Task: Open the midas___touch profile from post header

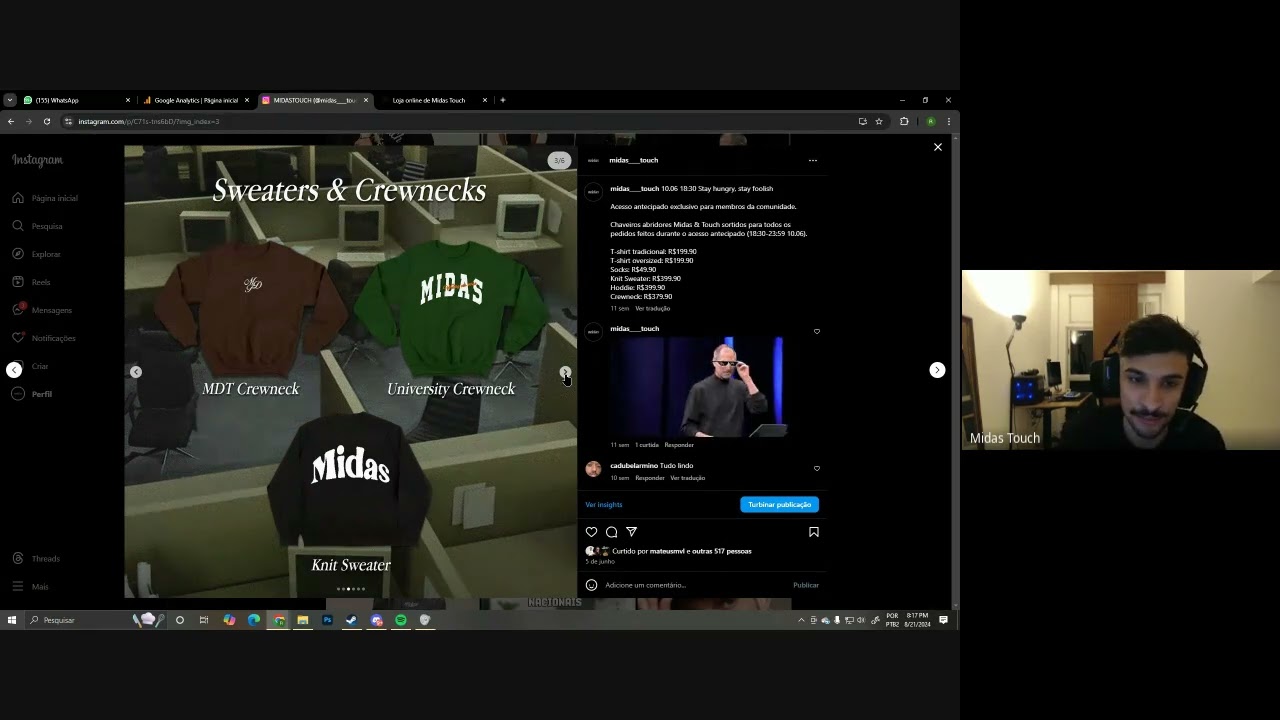Action: click(x=634, y=160)
